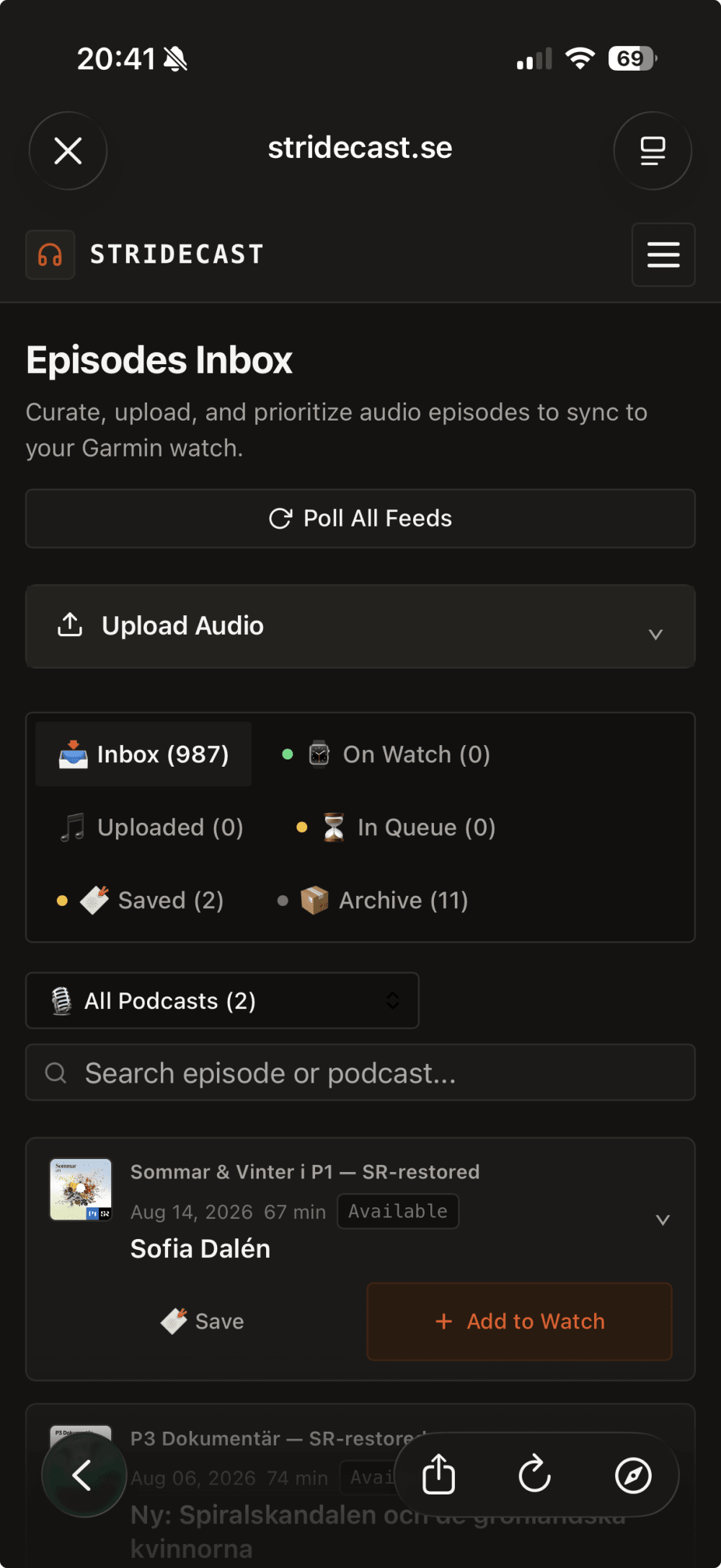Open the All Podcasts (2) filter dropdown
The height and width of the screenshot is (1568, 721).
222,1000
